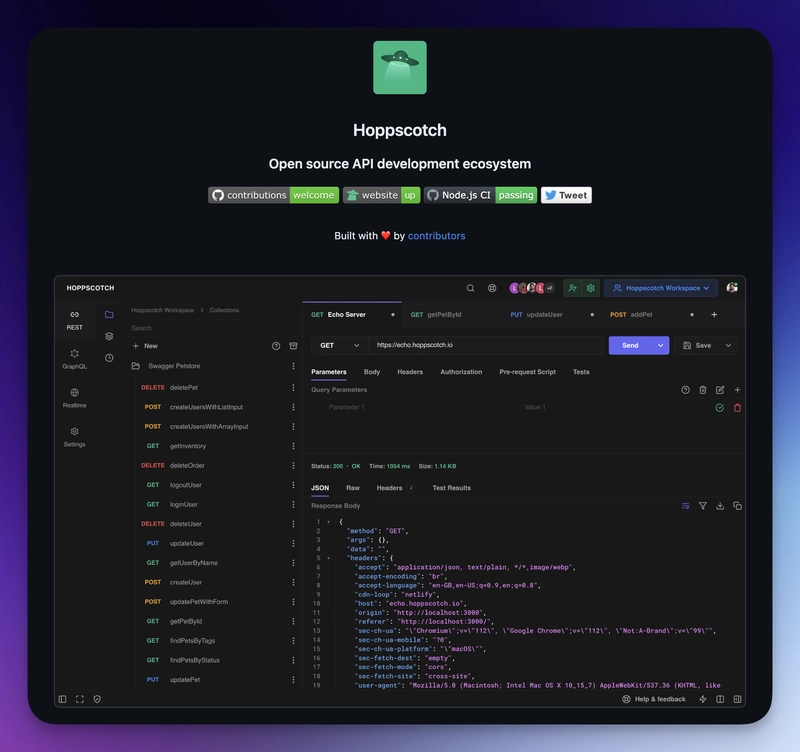The width and height of the screenshot is (800, 752).
Task: Open the Test Results response tab
Action: [452, 488]
